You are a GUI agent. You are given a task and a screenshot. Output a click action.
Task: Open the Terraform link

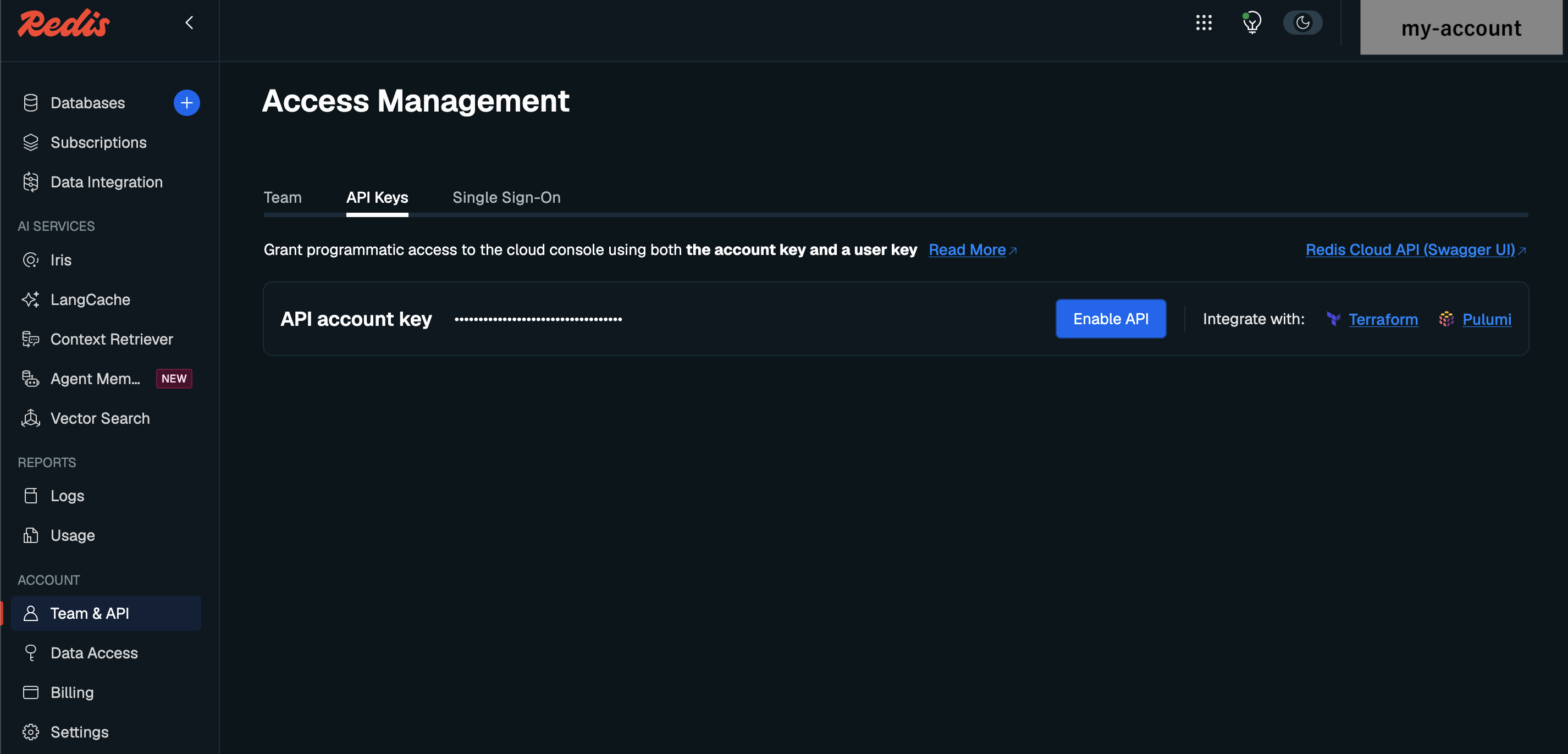(1383, 319)
